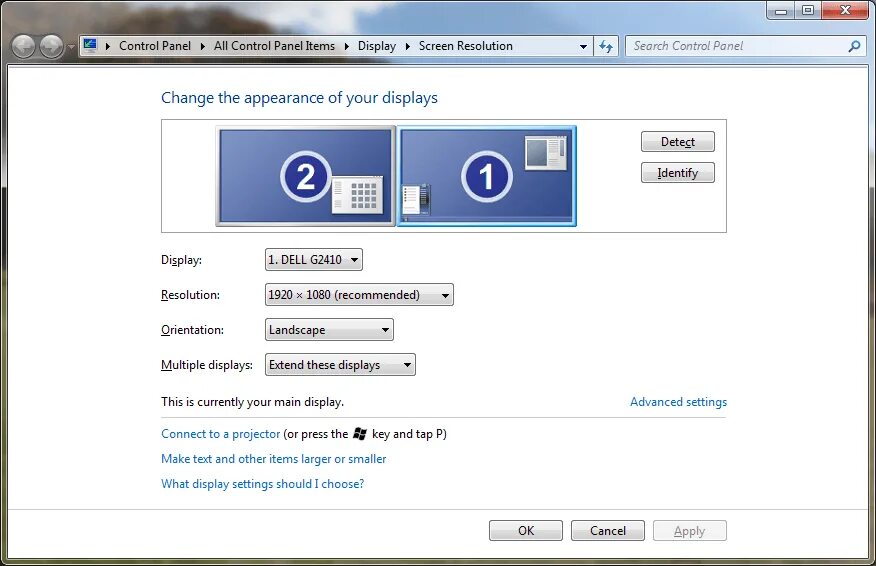
Task: Click the Detect button
Action: tap(678, 141)
